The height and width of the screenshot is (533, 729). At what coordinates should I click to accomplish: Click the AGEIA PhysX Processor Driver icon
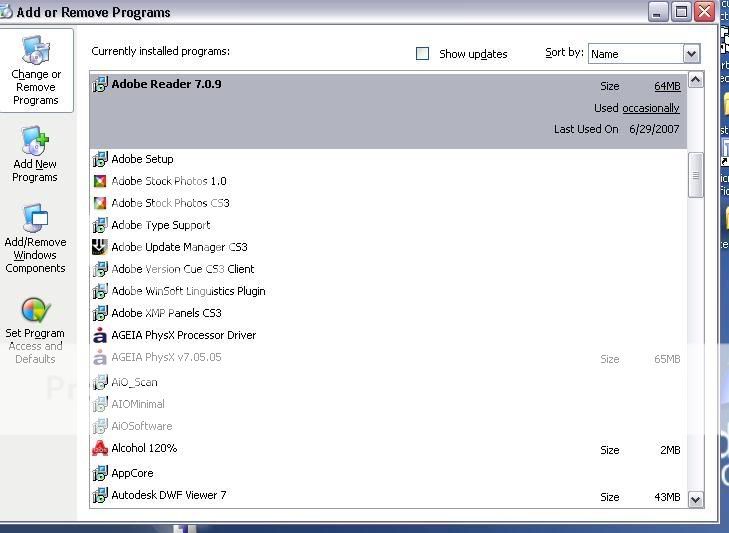[x=100, y=335]
